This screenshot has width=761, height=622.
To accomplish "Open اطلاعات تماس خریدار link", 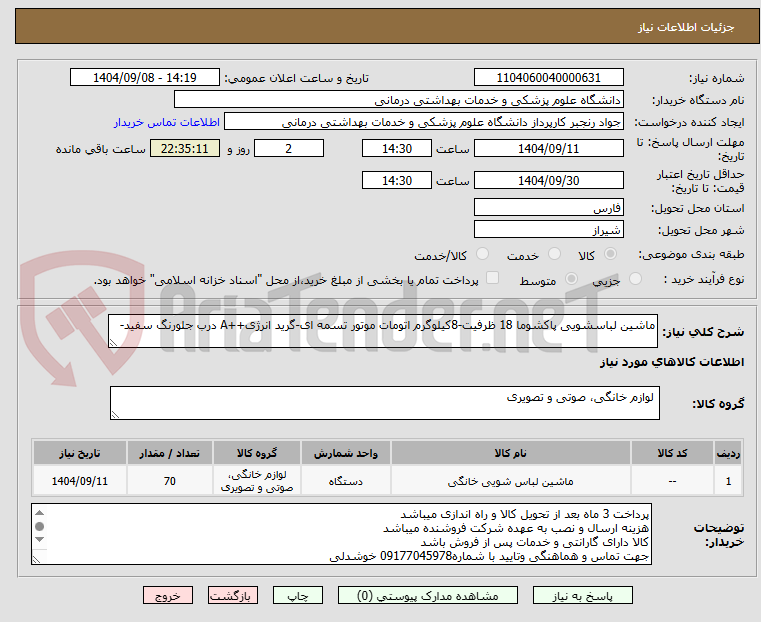I will click(167, 122).
